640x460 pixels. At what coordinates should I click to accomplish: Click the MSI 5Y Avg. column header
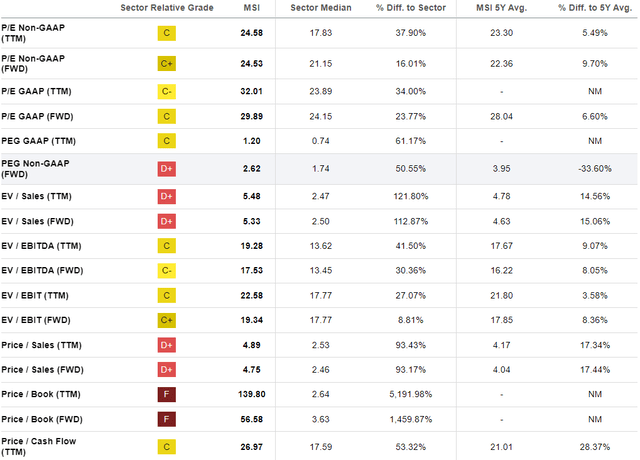[501, 8]
